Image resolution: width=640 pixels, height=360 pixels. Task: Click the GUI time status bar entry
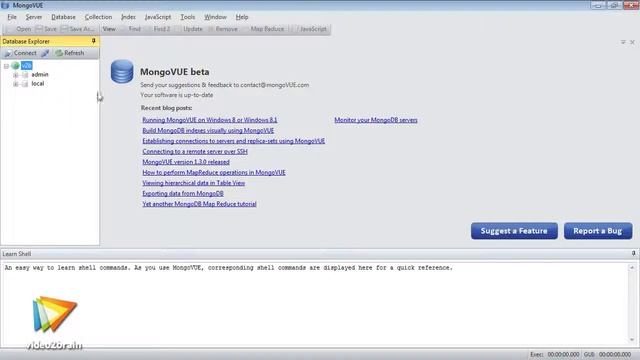607,354
